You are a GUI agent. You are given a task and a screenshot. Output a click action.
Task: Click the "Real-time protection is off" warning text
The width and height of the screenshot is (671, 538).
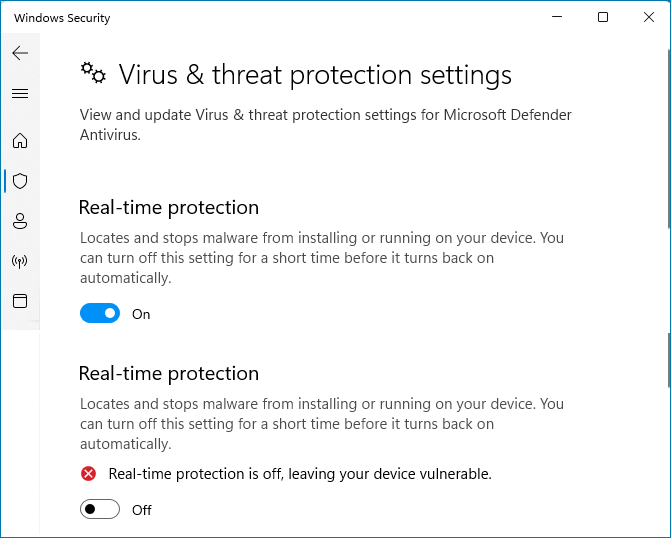(300, 474)
